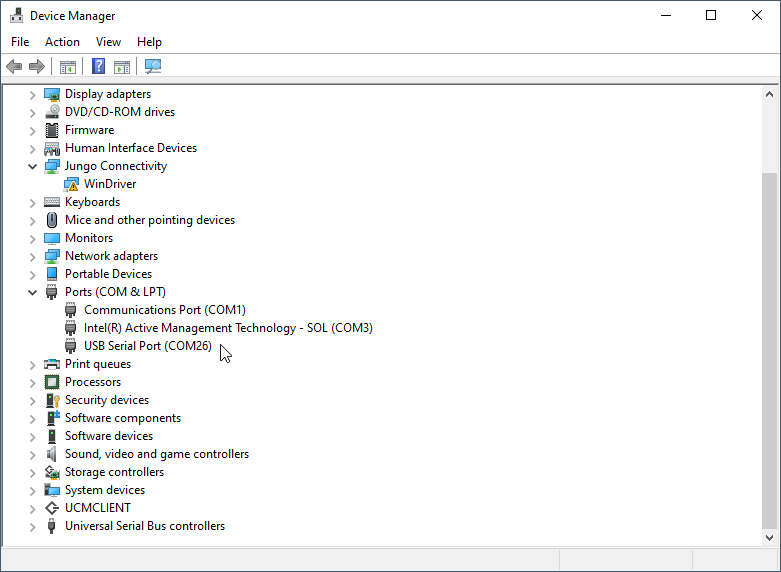Screen dimensions: 781x572
Task: Select the Portable Devices label
Action: click(x=109, y=274)
